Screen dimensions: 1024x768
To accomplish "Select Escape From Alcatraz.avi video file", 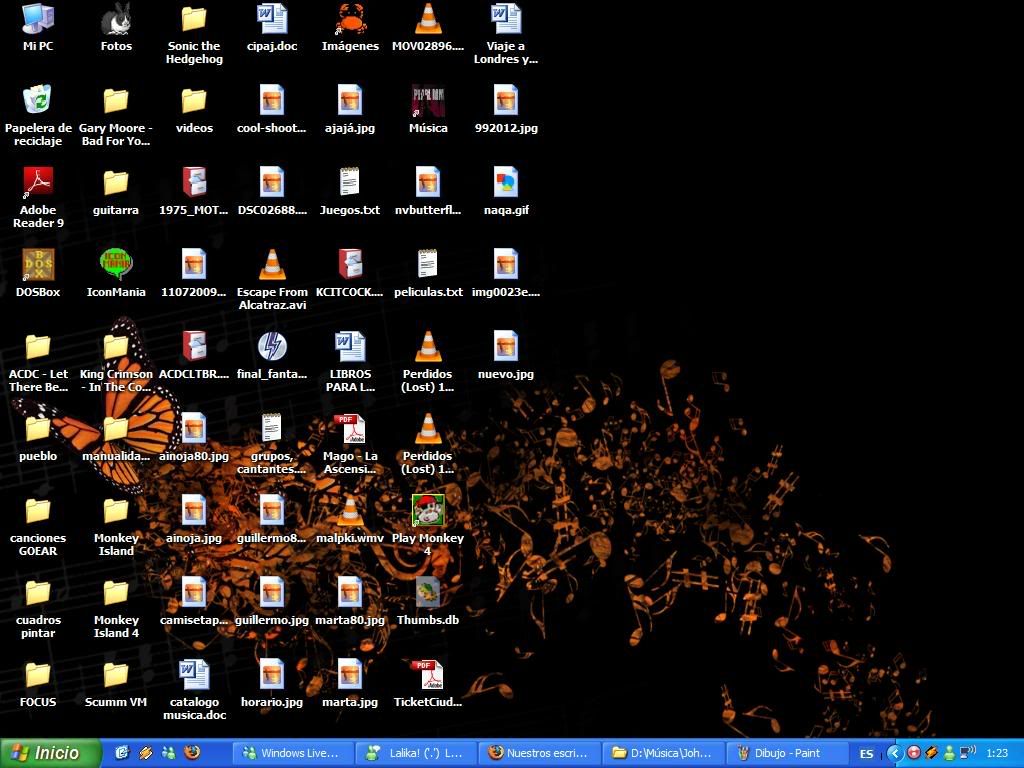I will [272, 265].
